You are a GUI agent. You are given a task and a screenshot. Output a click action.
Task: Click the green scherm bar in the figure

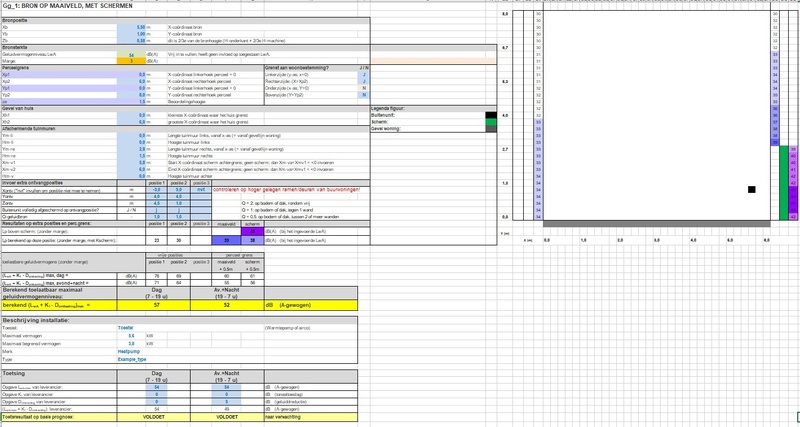tap(784, 183)
